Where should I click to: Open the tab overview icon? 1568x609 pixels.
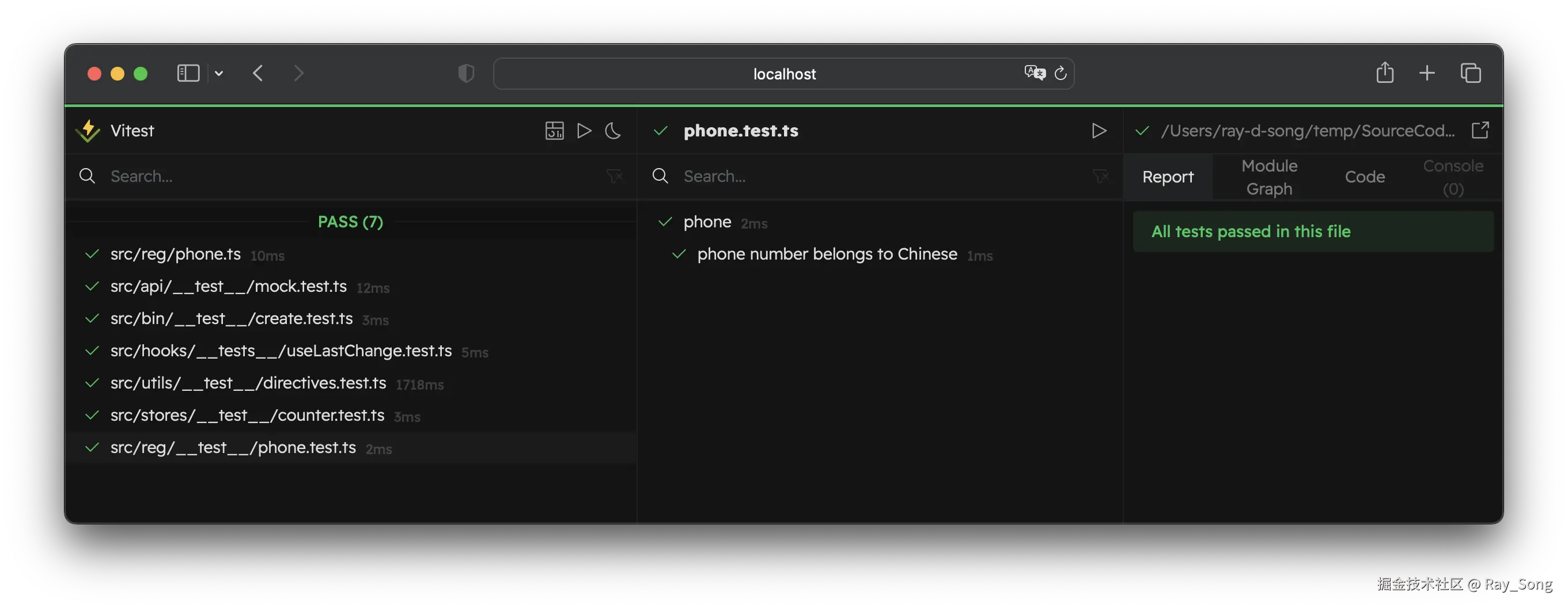[x=1471, y=73]
